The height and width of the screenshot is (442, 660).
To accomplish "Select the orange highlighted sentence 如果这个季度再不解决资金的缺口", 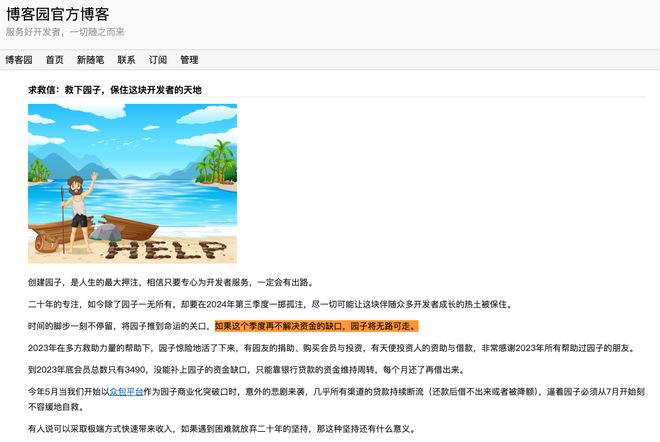I will tap(317, 326).
